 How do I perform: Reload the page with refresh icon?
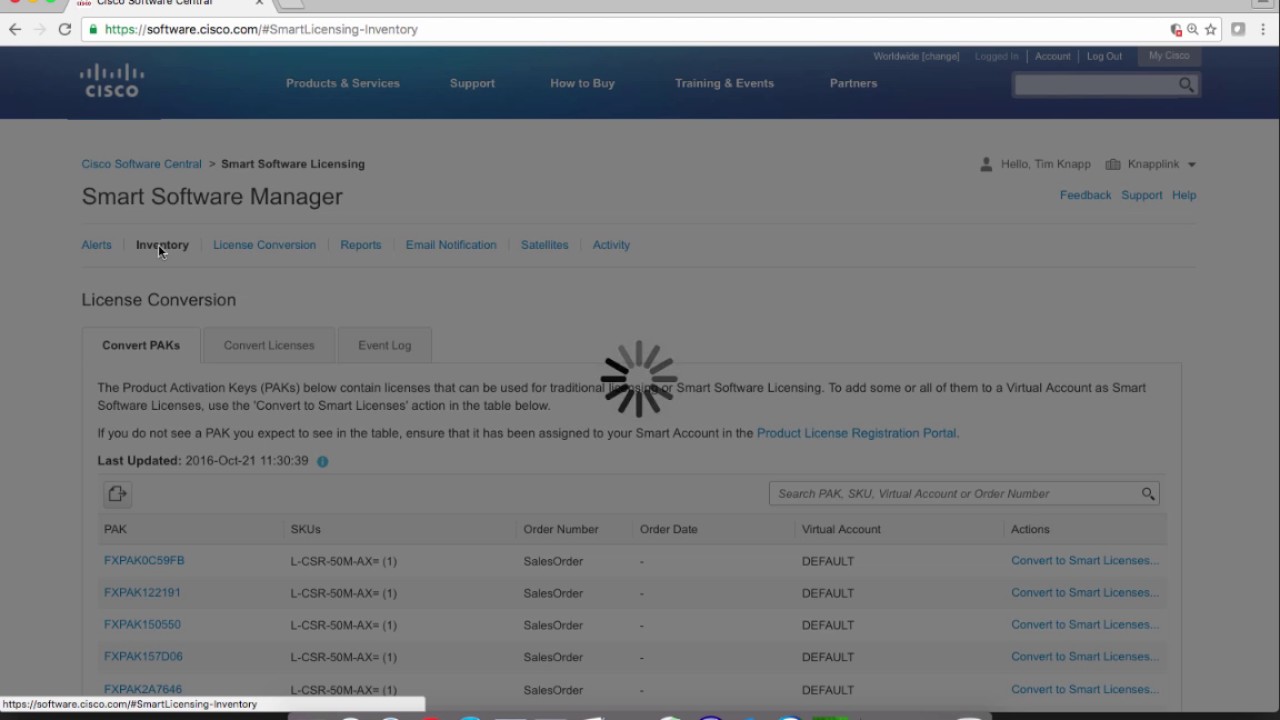(65, 29)
